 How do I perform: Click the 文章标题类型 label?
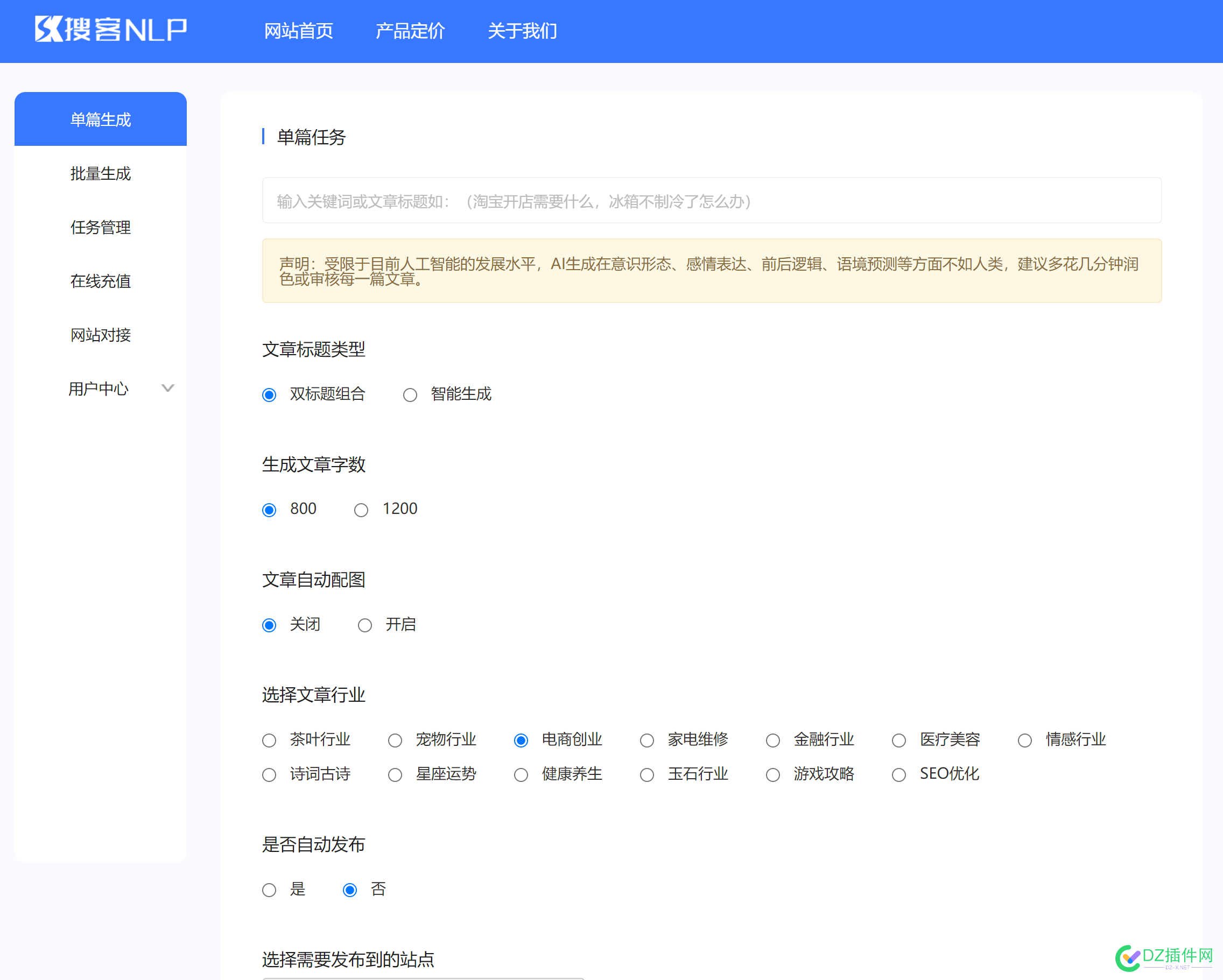[x=314, y=349]
